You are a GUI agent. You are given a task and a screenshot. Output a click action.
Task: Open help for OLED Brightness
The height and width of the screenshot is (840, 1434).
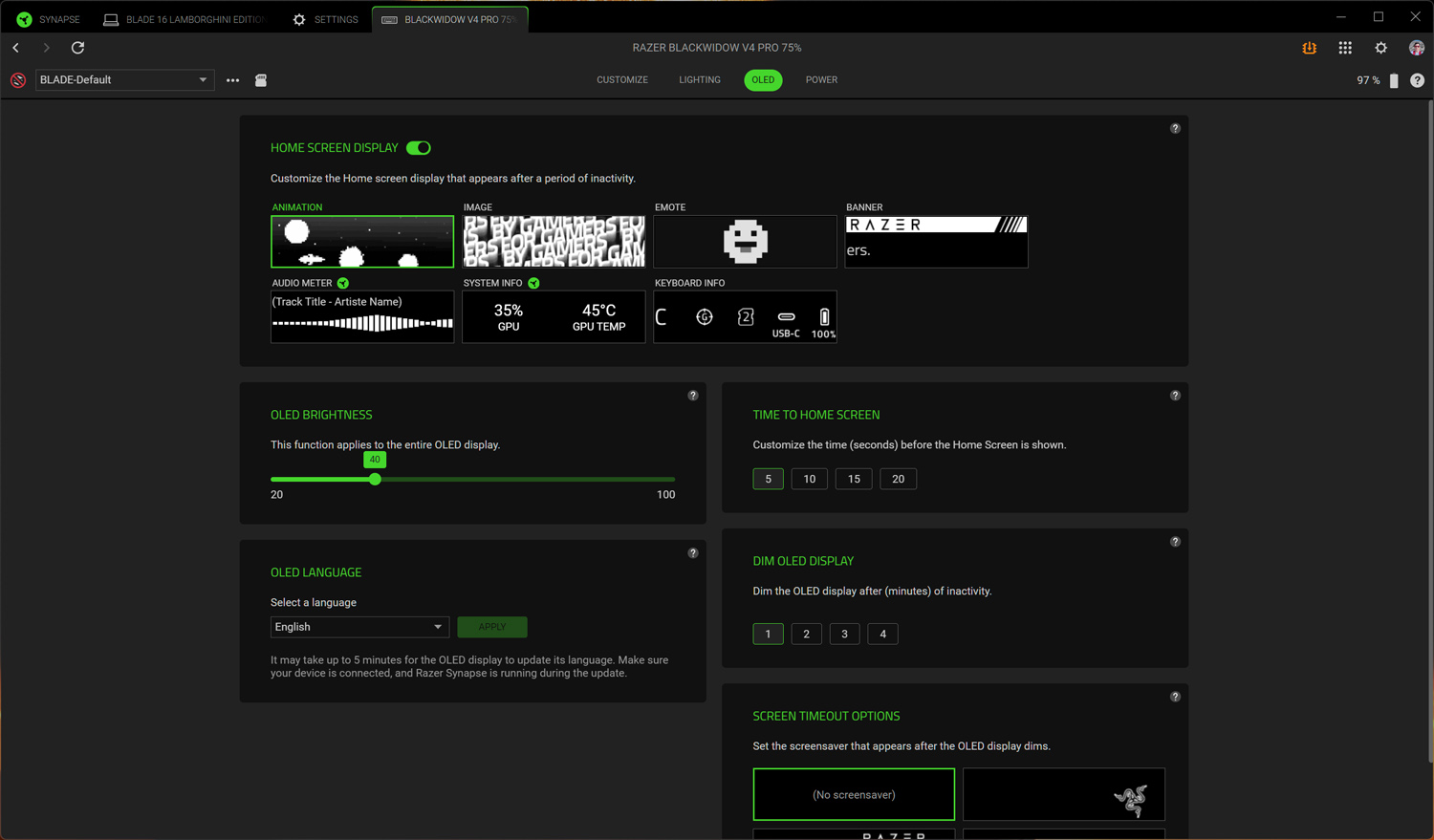693,395
